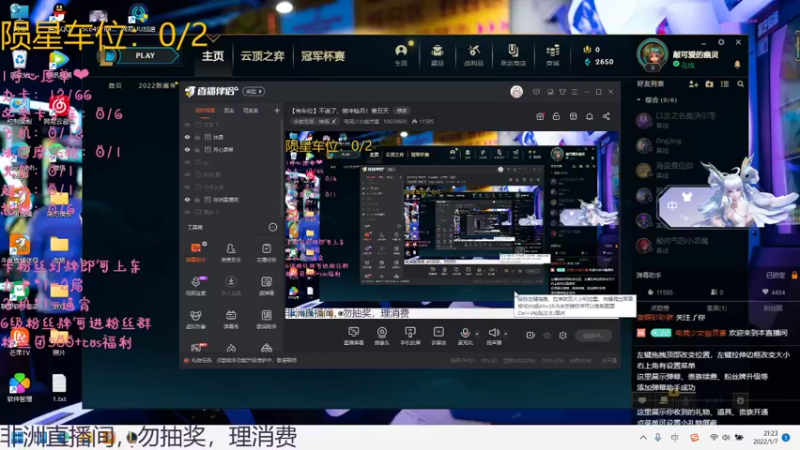Click the 修改 button next to stream title

click(402, 111)
